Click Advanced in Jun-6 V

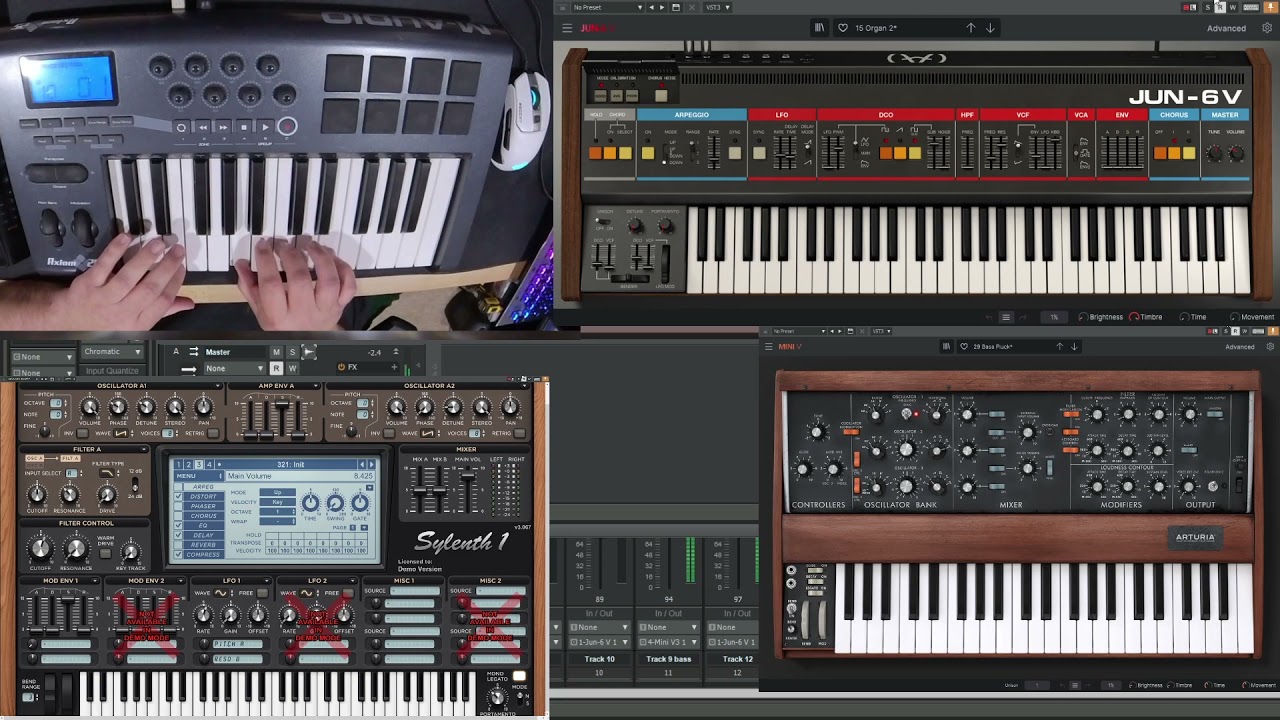(x=1226, y=28)
